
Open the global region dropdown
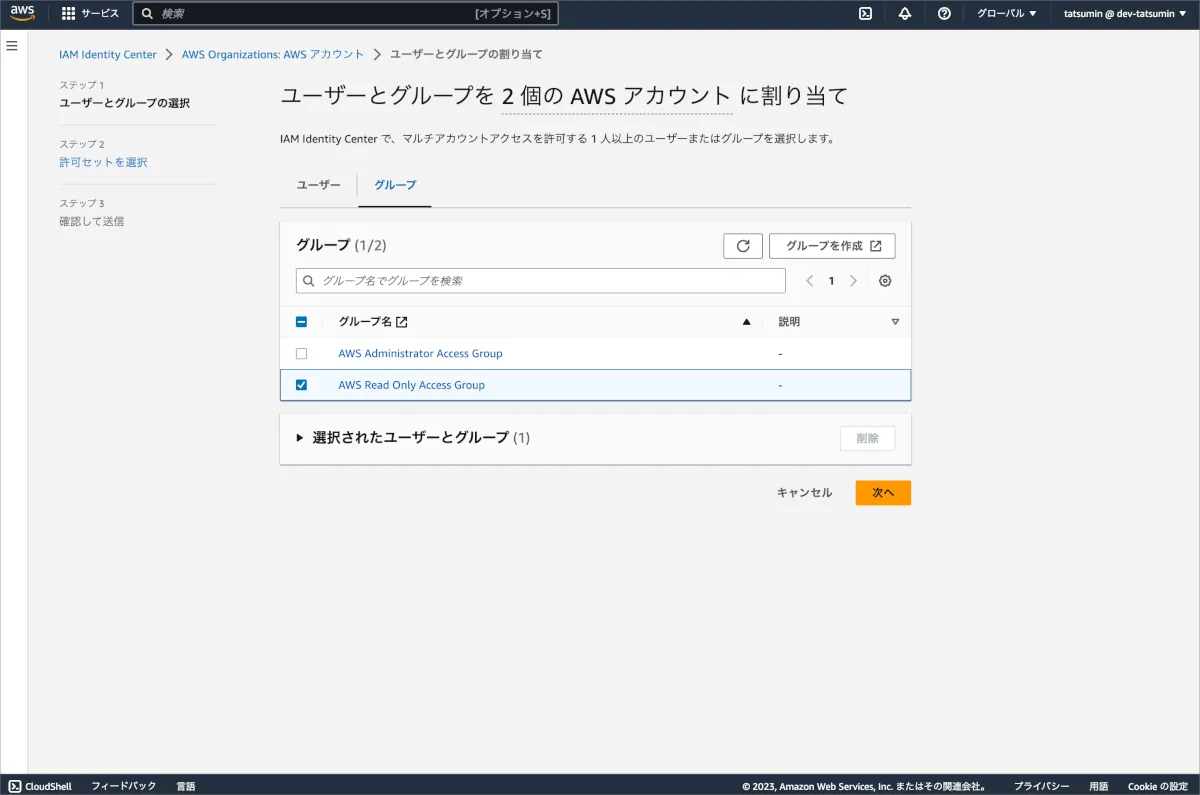pyautogui.click(x=1006, y=14)
